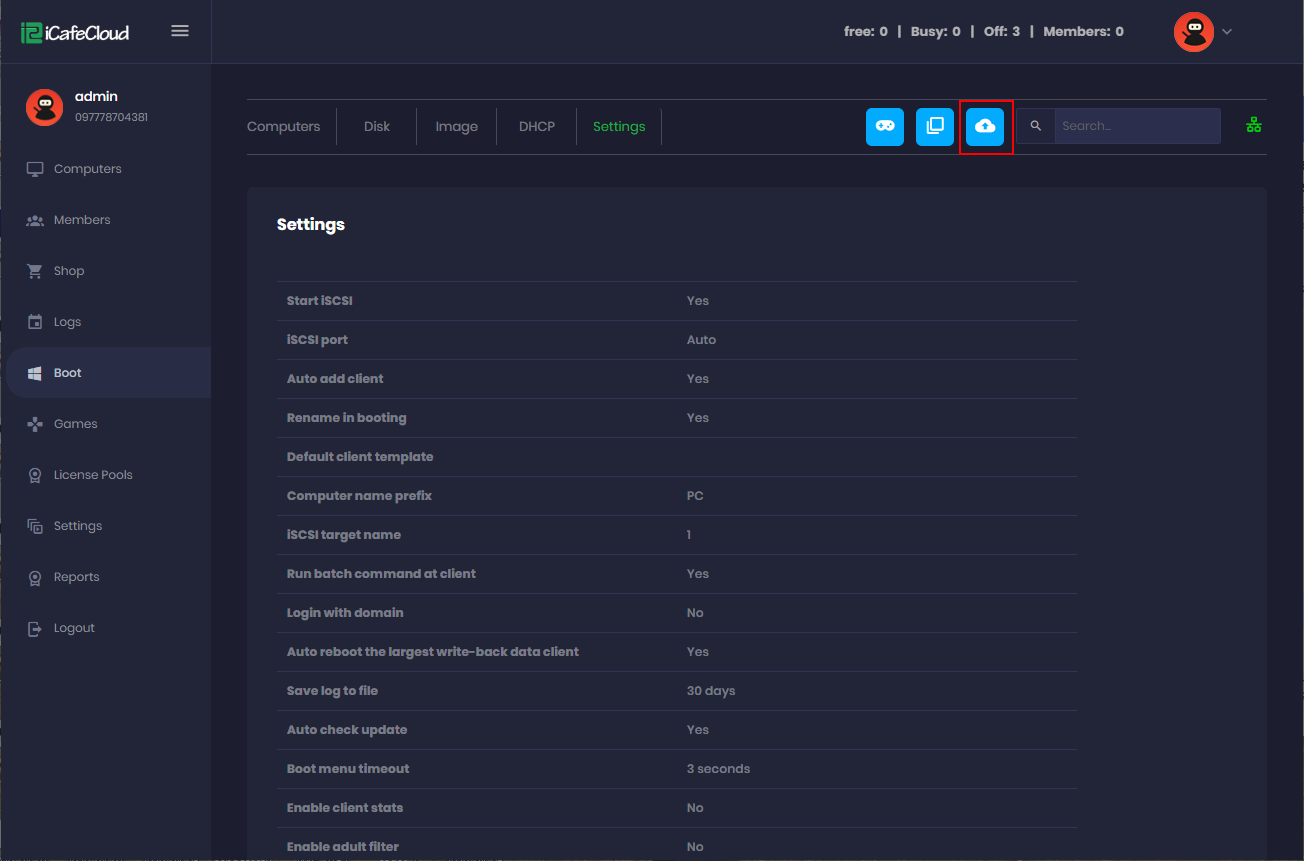Click the copy image toolbar icon
Screen dimensions: 1304x861
pos(934,126)
